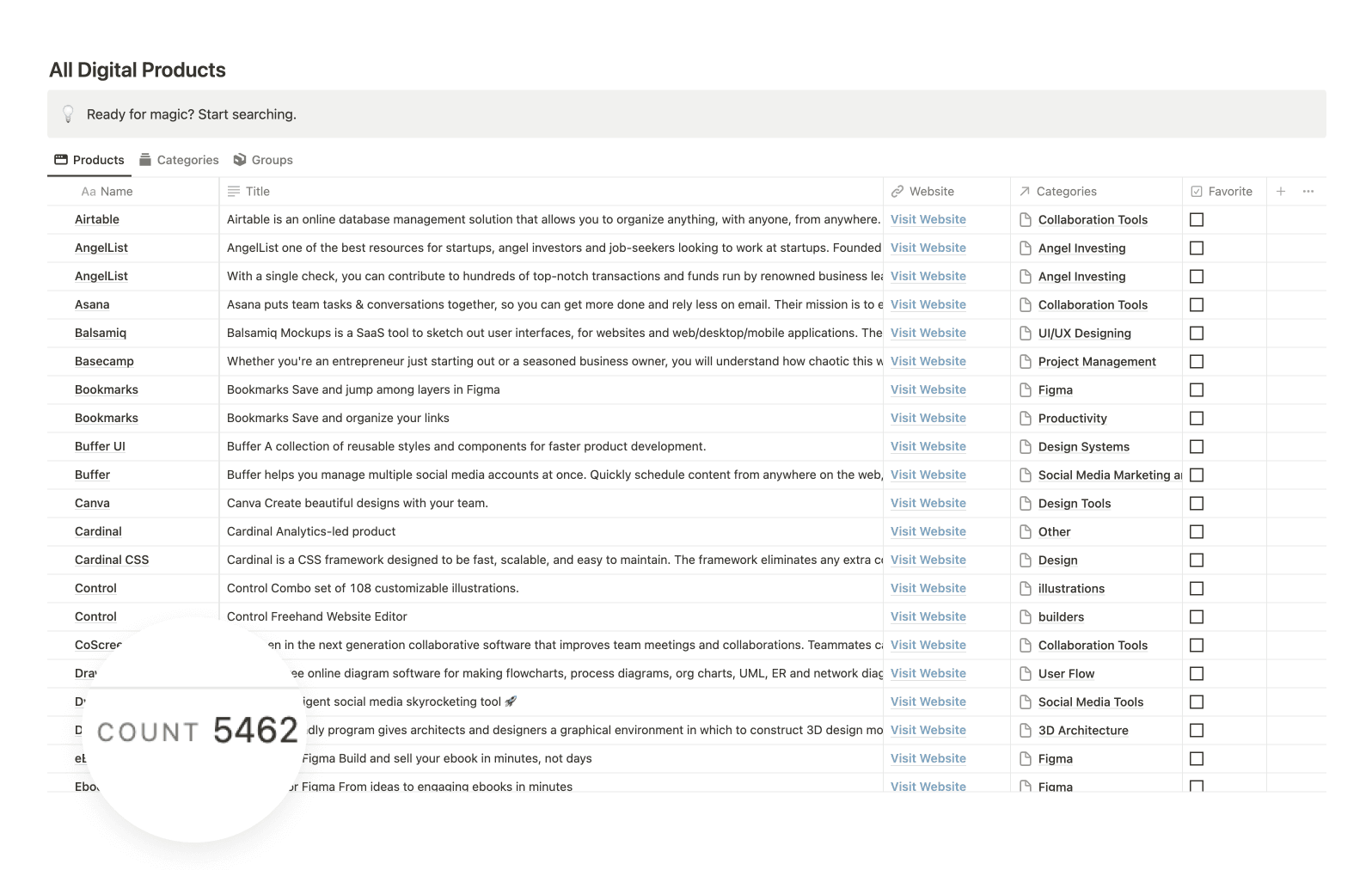Open the Canva product name
The width and height of the screenshot is (1372, 870).
[x=92, y=503]
